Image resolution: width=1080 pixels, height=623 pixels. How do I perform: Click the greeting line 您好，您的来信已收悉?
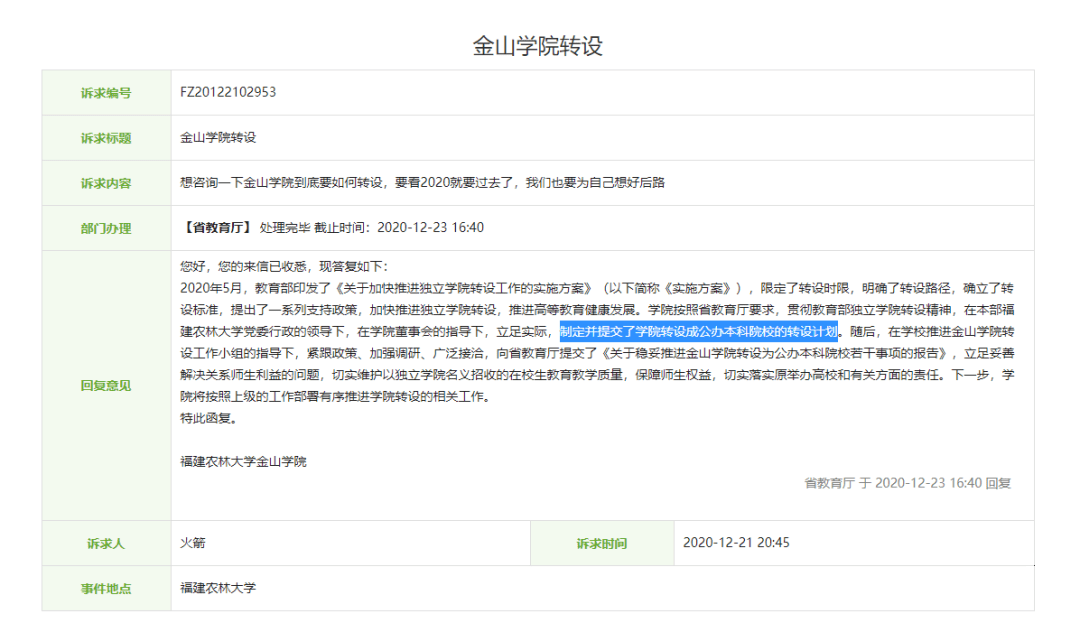point(284,266)
